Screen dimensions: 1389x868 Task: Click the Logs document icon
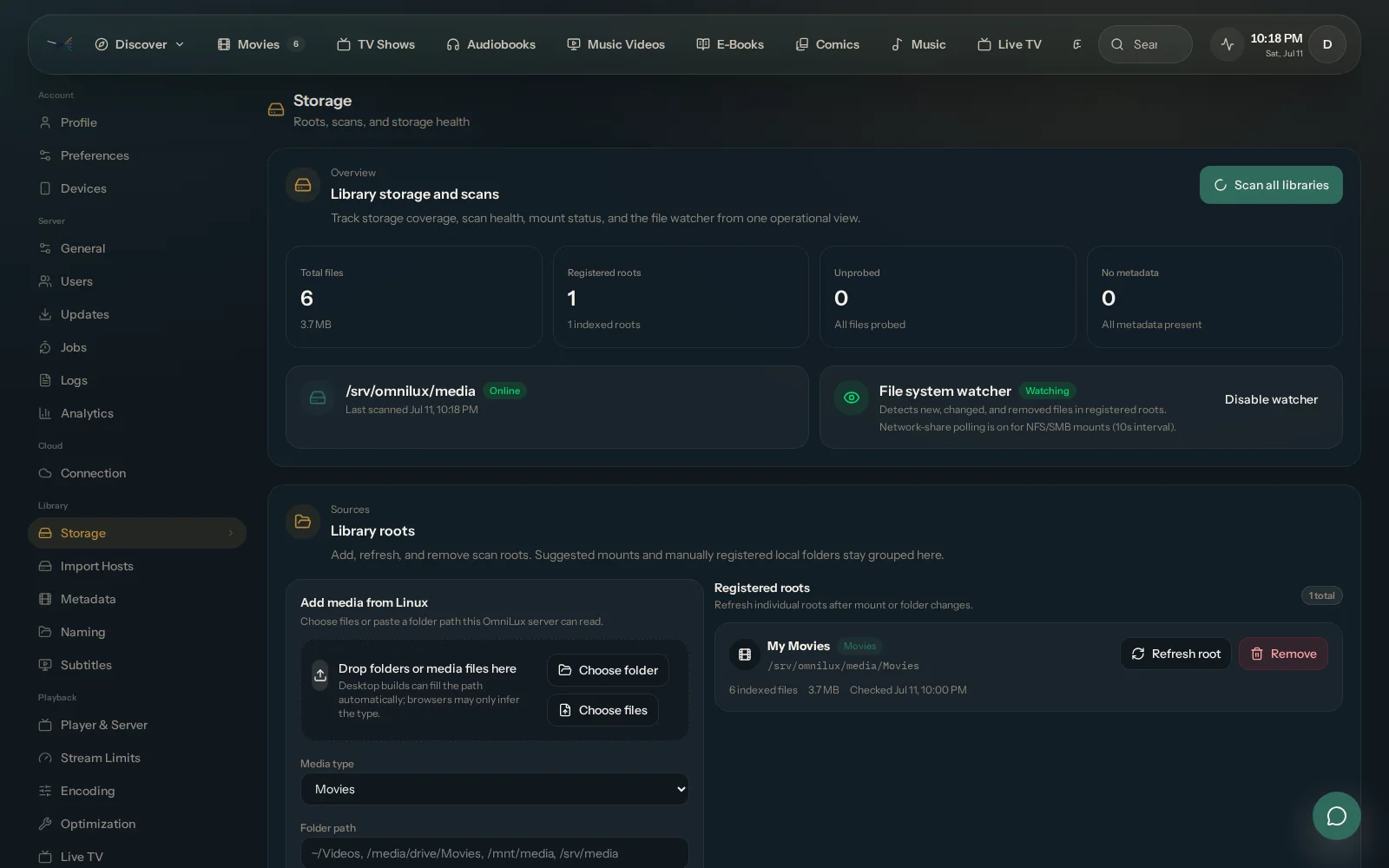(45, 380)
